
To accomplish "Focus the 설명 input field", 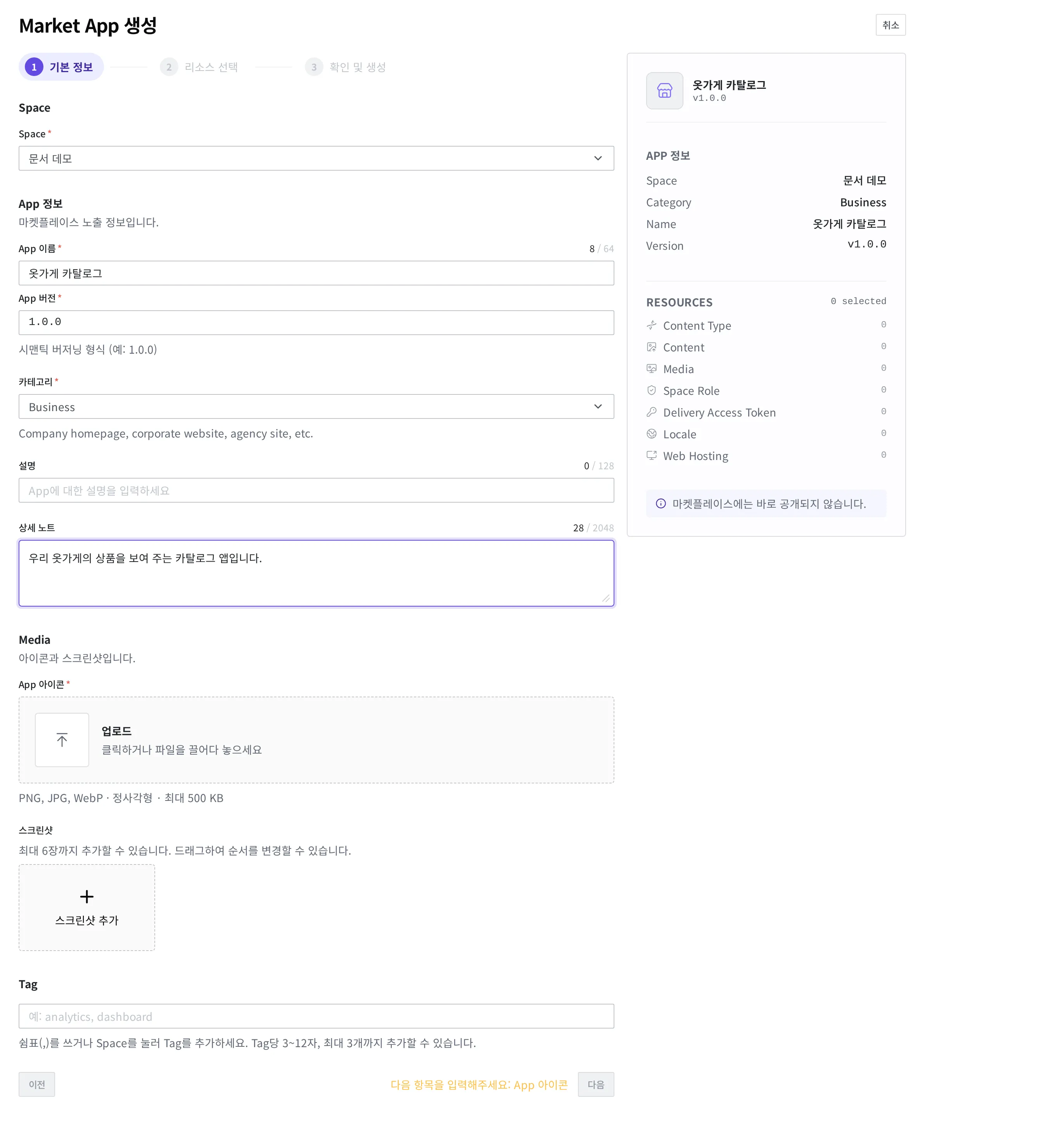I will tap(316, 490).
